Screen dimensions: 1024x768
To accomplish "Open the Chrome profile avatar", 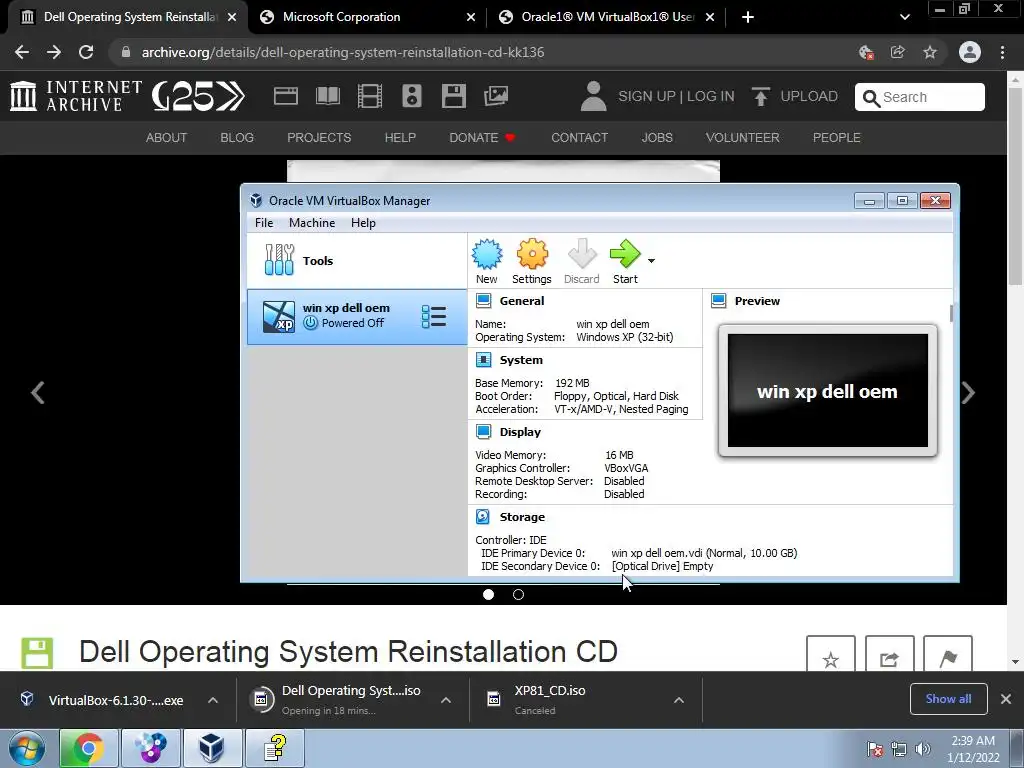I will [970, 52].
